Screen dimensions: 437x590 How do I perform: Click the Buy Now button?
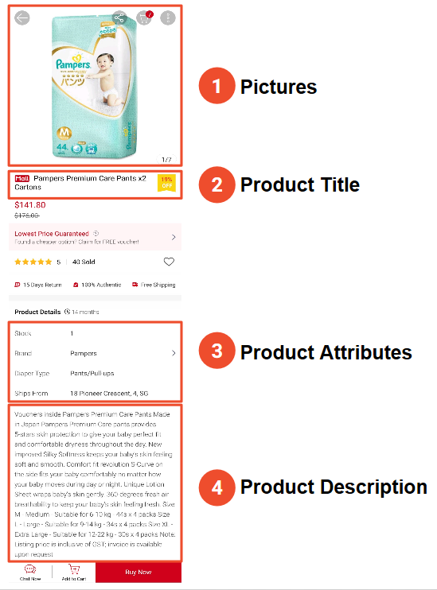tap(138, 572)
